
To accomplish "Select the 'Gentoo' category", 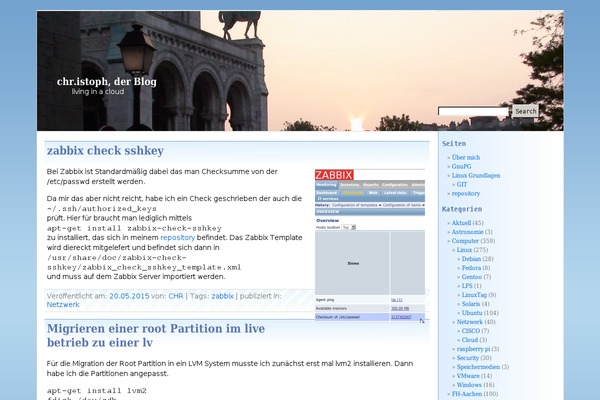I will click(x=471, y=277).
